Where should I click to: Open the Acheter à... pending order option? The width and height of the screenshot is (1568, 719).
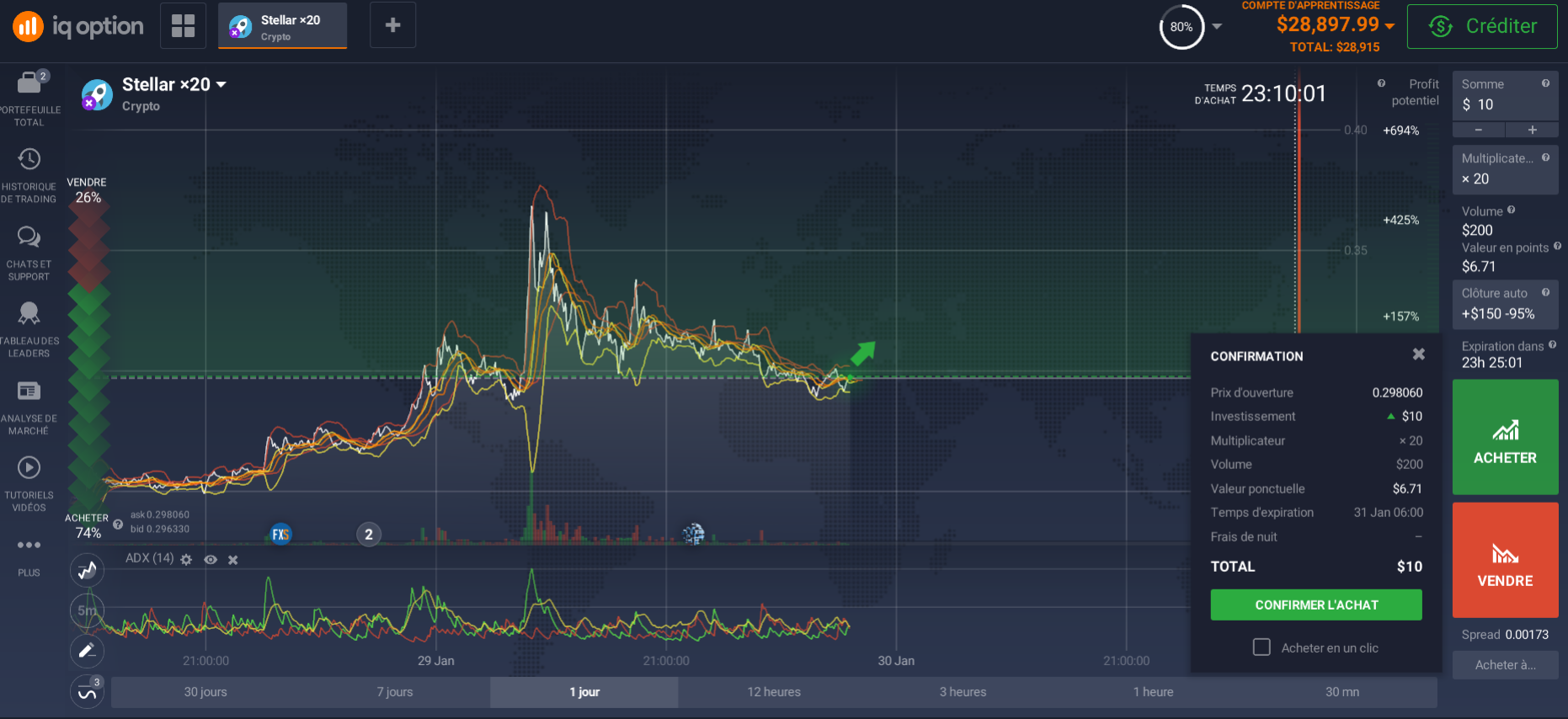pyautogui.click(x=1505, y=665)
